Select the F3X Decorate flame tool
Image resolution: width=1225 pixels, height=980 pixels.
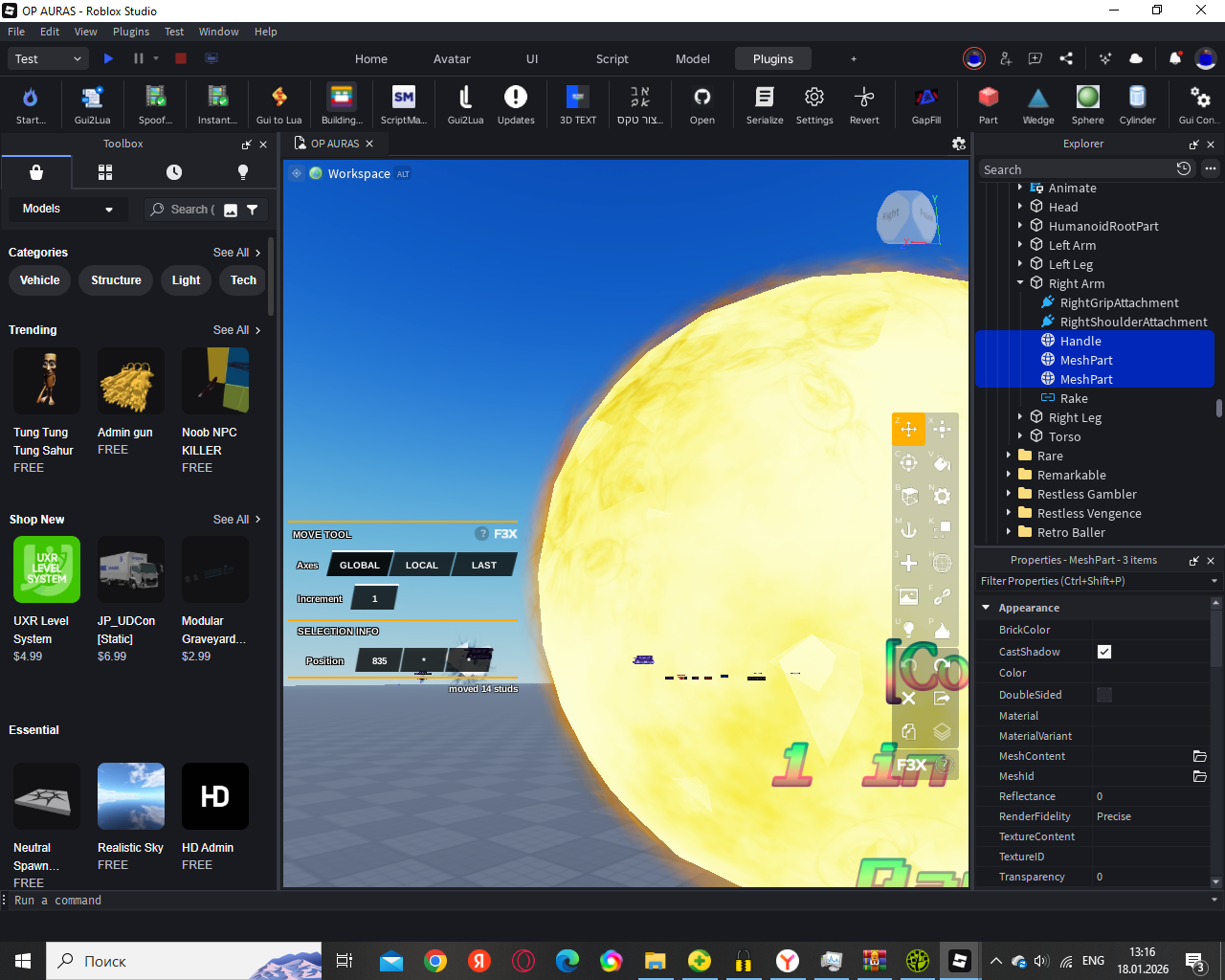point(943,630)
